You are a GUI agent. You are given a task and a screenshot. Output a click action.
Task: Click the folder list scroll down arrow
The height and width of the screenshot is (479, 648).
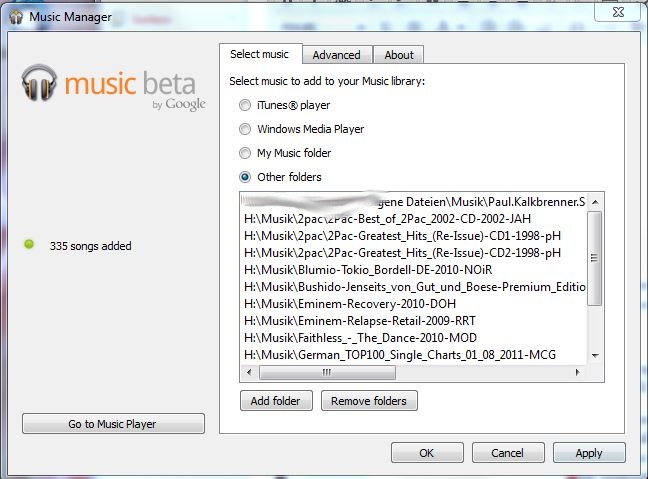click(595, 355)
